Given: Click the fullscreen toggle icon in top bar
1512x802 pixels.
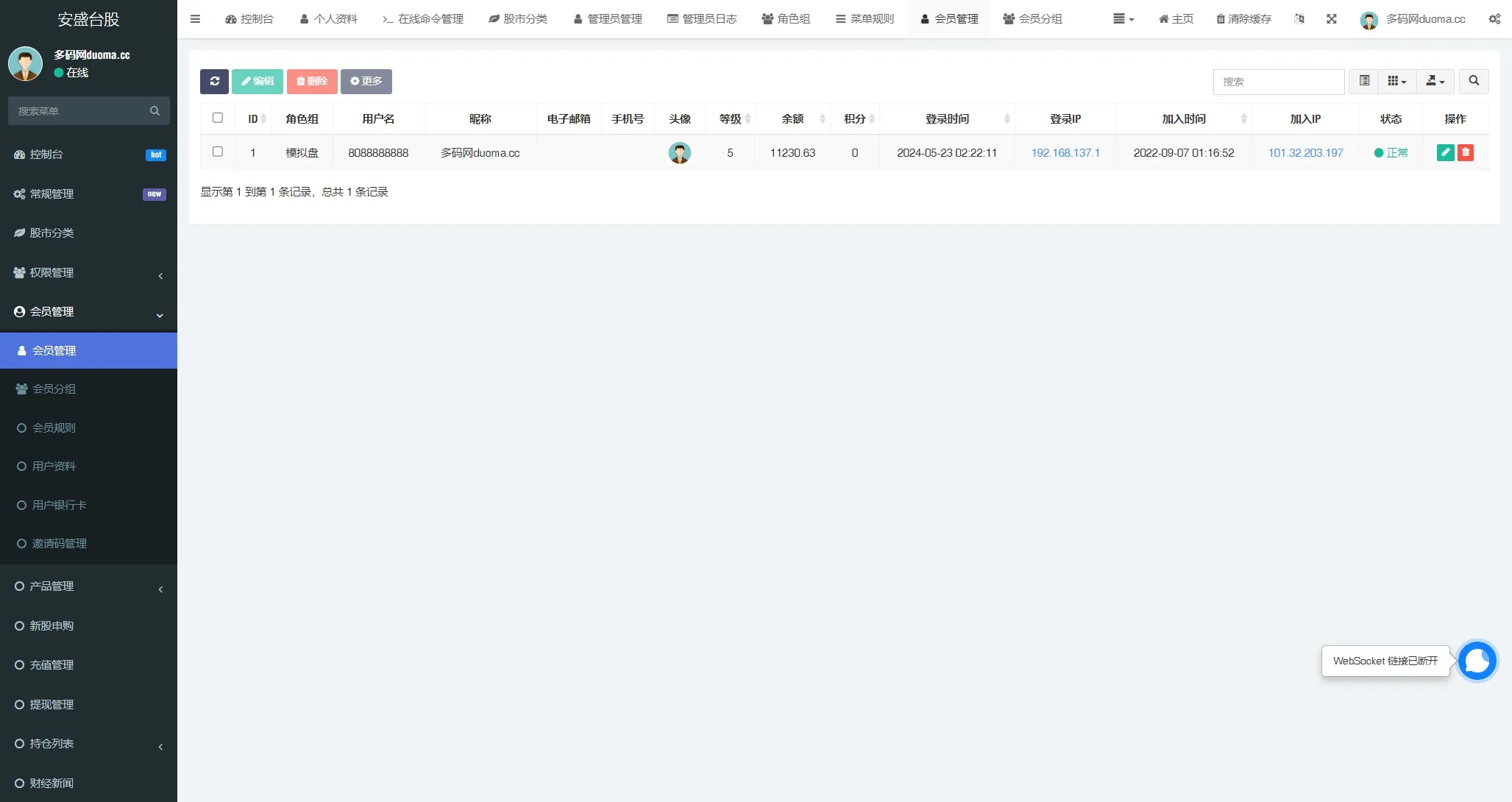Looking at the screenshot, I should pos(1332,18).
